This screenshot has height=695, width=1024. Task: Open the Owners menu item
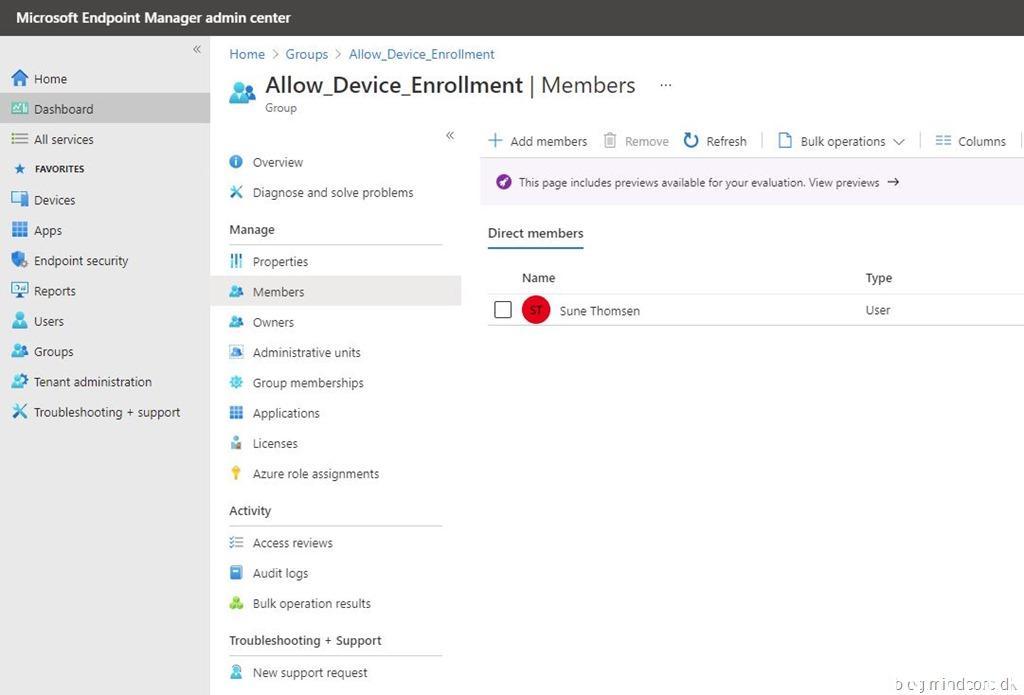point(273,322)
